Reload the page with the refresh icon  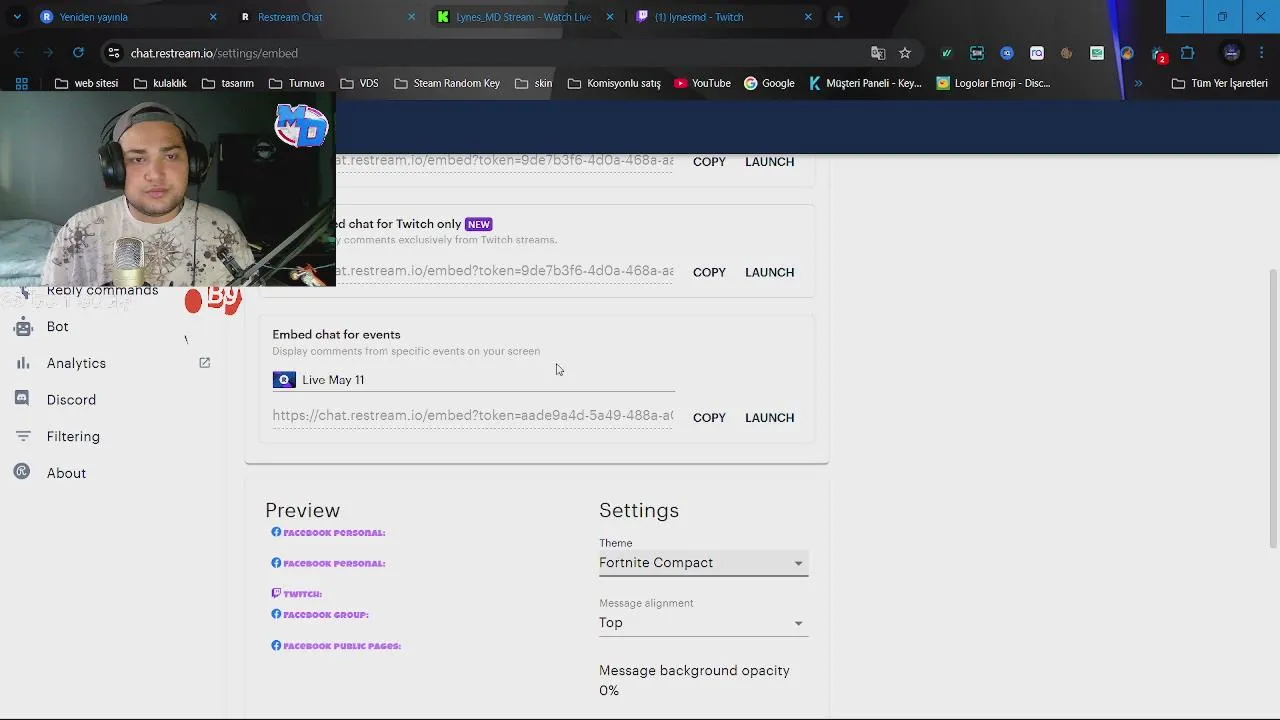point(78,53)
